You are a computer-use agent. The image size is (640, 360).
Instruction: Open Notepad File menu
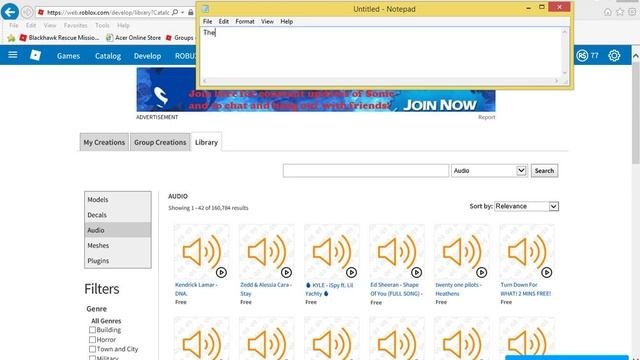(207, 22)
